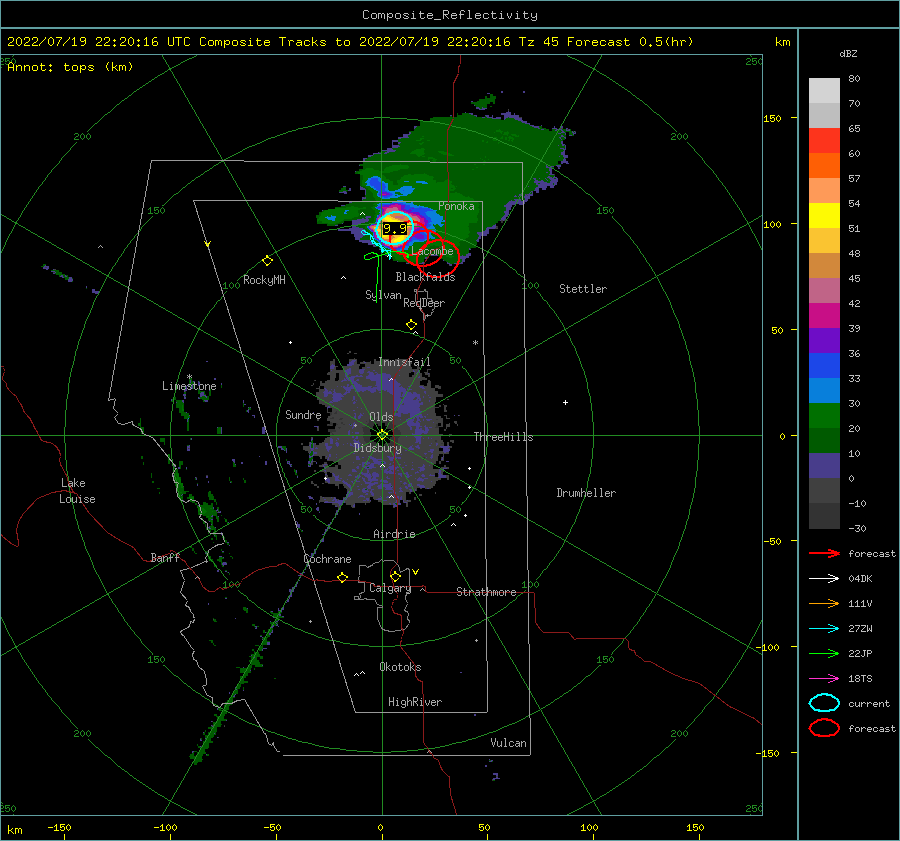Image resolution: width=900 pixels, height=841 pixels.
Task: Click the purple 36-39 dBZ color swatch
Action: click(x=824, y=341)
